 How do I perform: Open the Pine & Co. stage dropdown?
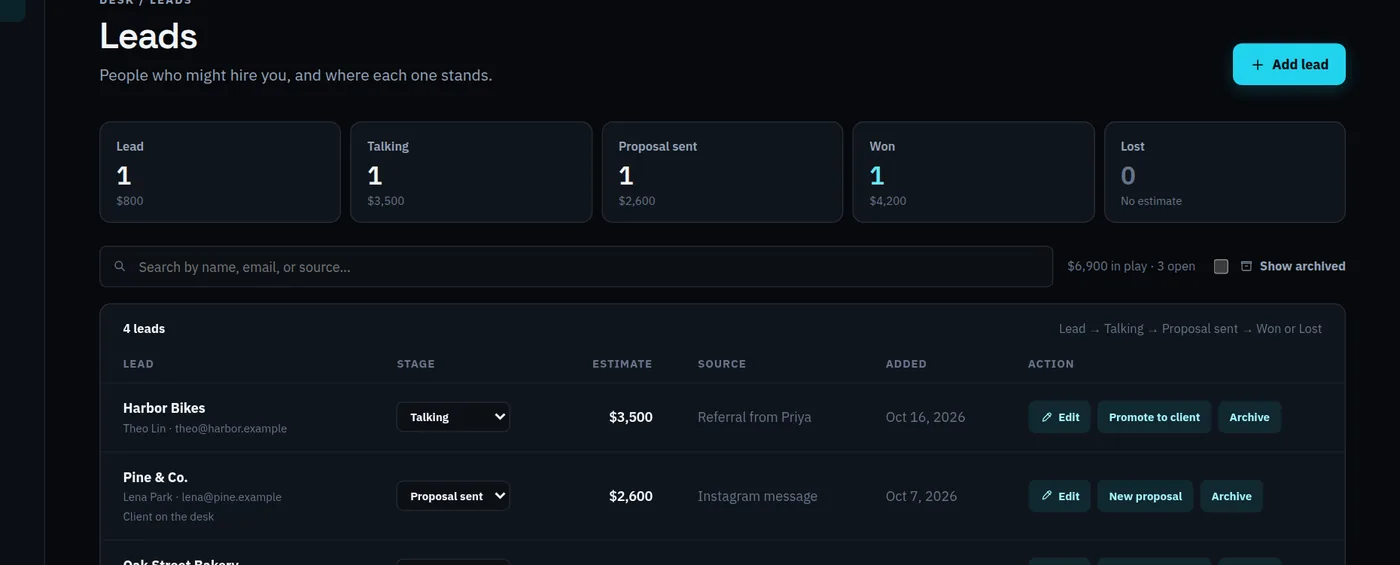pos(453,496)
